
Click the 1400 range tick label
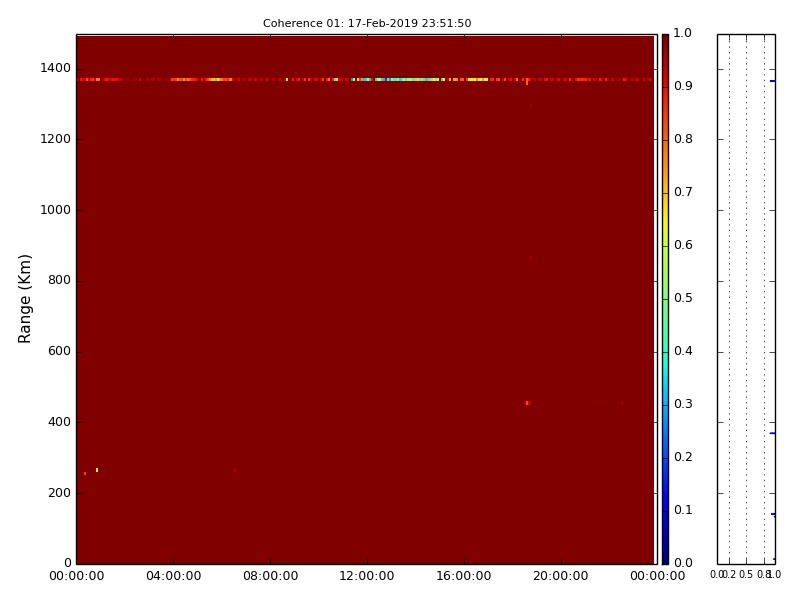(x=56, y=68)
